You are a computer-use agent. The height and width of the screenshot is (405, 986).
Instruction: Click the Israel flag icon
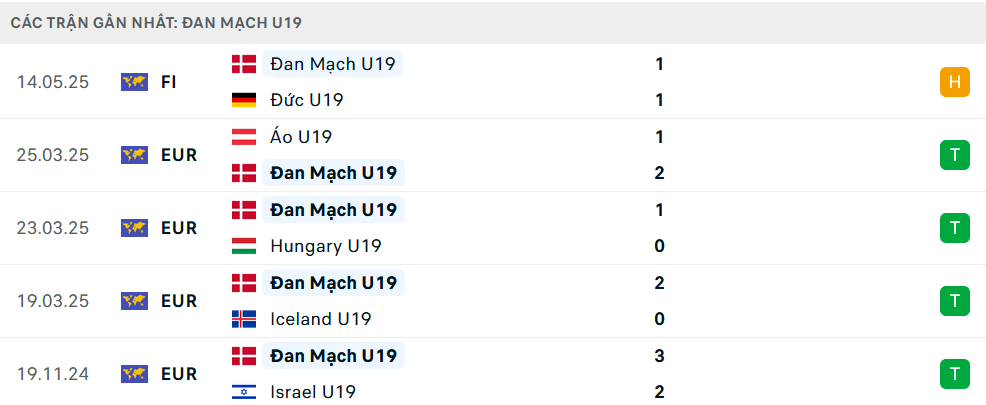244,392
